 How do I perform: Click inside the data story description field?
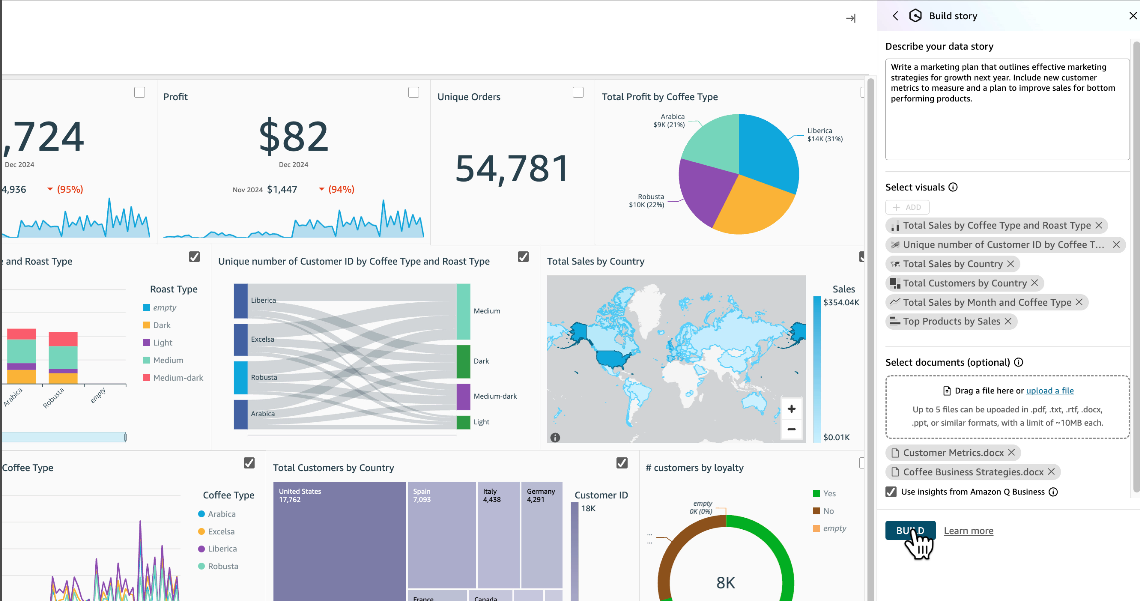point(1006,110)
